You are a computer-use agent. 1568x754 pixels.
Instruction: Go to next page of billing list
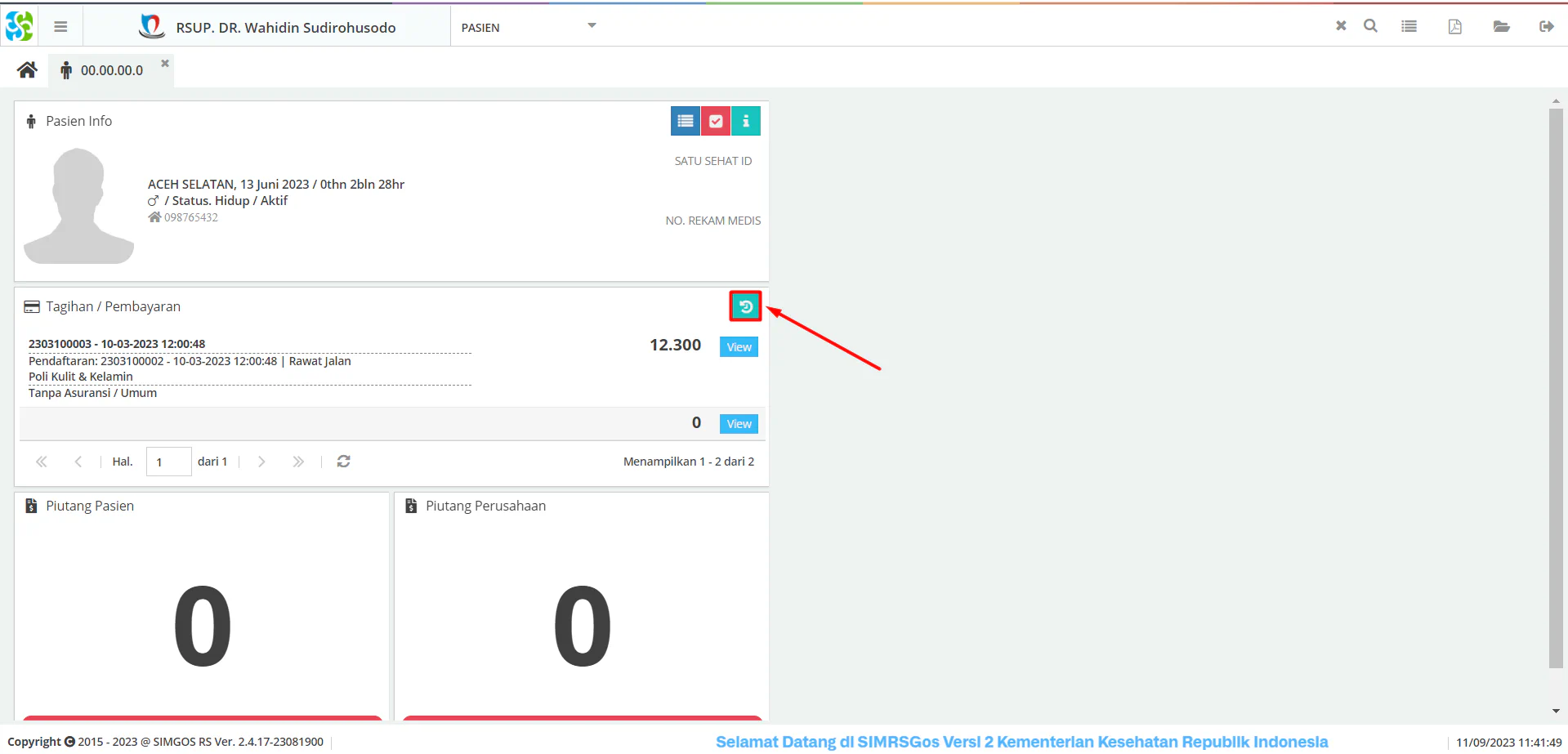coord(261,462)
